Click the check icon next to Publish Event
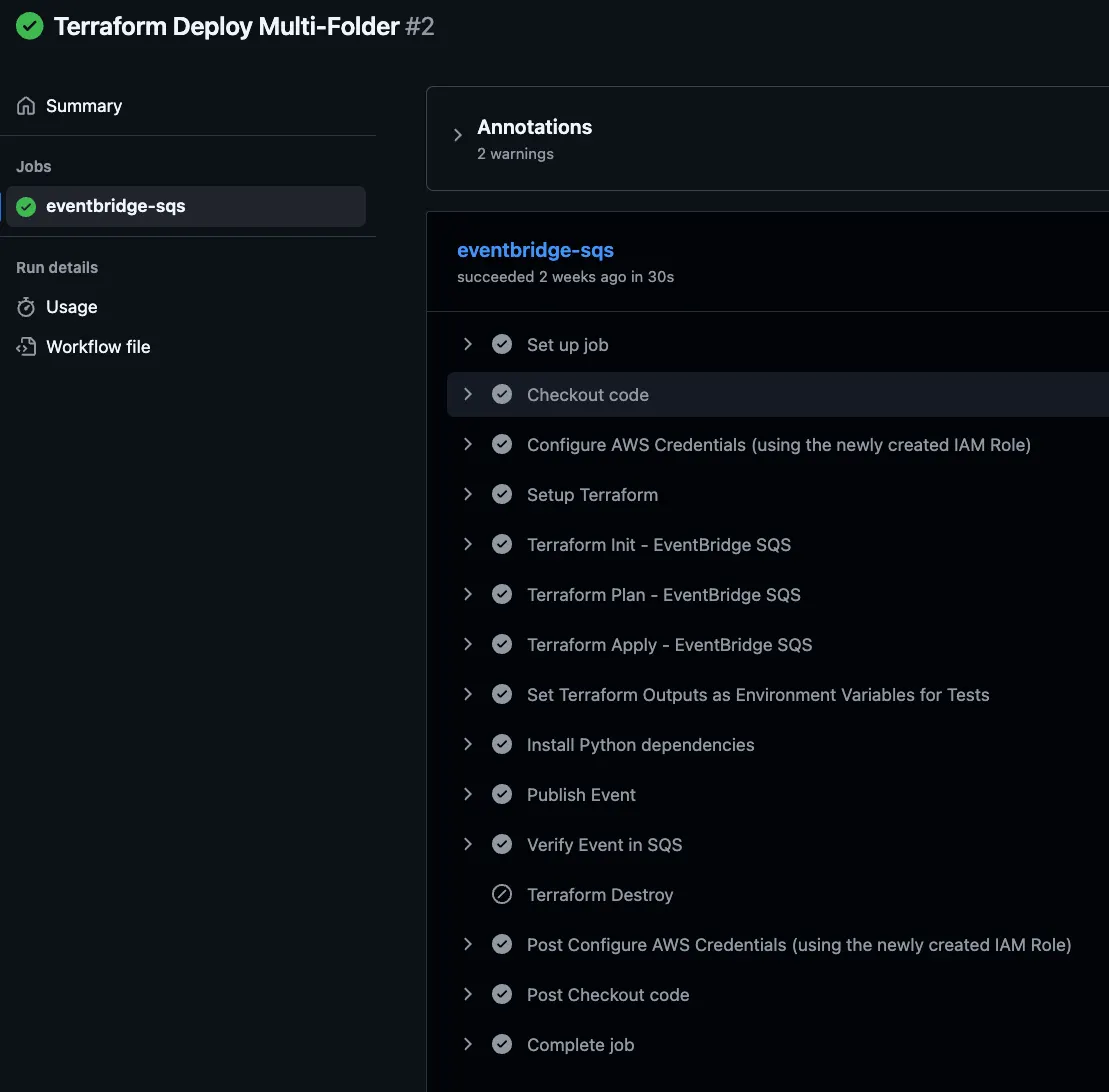The image size is (1109, 1092). 502,795
